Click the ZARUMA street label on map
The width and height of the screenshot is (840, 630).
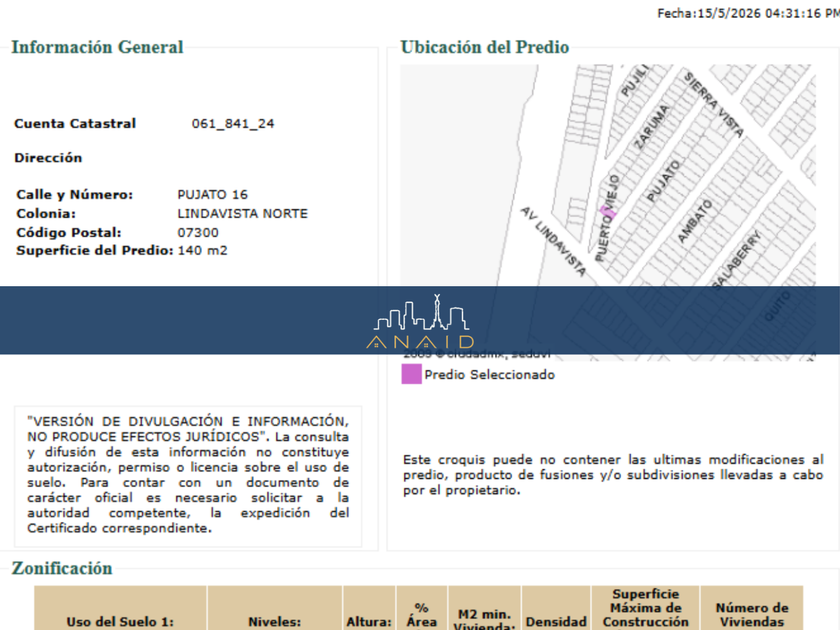651,128
